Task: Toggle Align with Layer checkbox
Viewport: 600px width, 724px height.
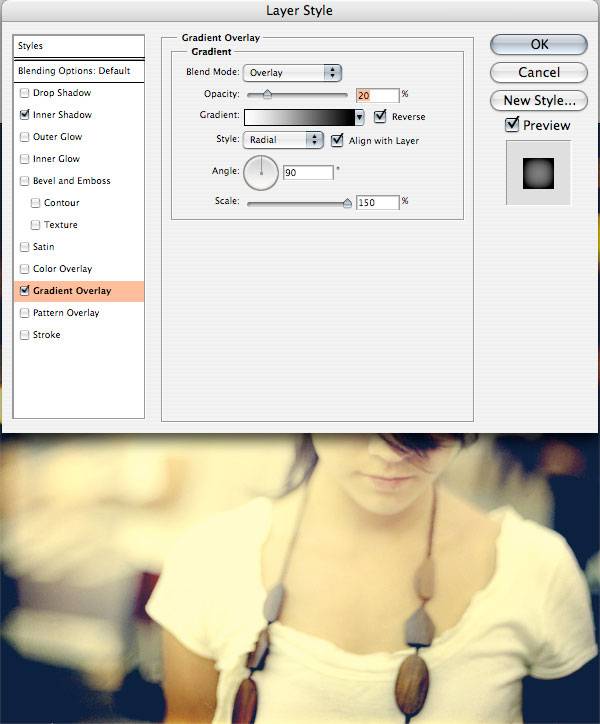Action: click(x=338, y=140)
